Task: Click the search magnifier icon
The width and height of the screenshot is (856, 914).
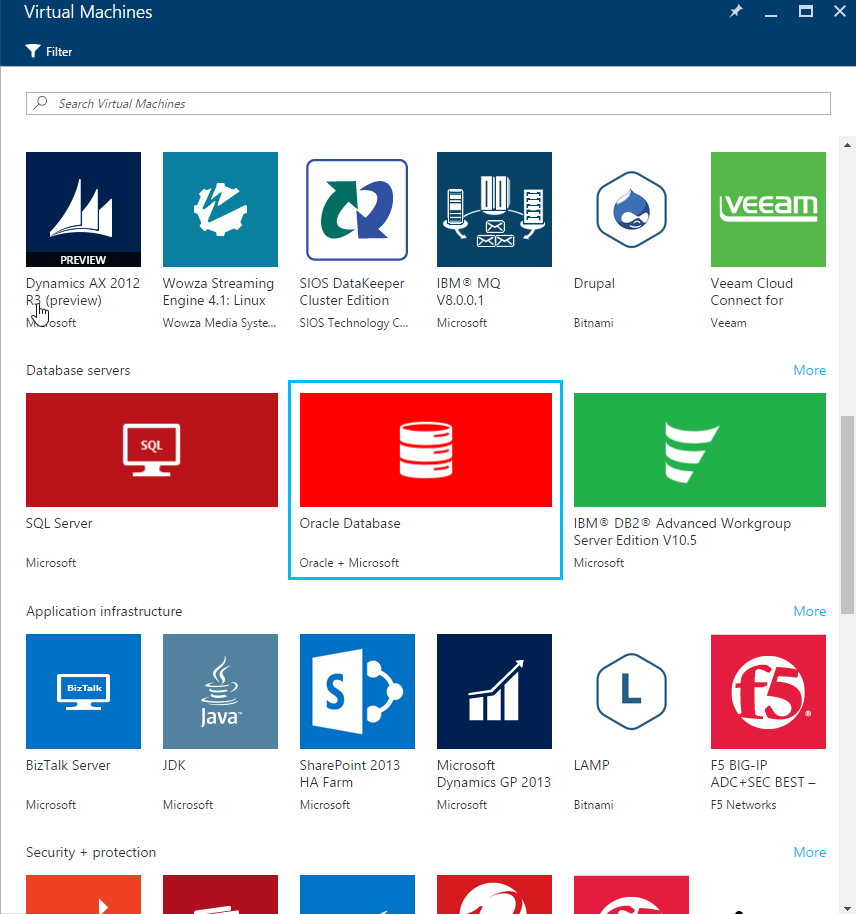Action: click(40, 103)
